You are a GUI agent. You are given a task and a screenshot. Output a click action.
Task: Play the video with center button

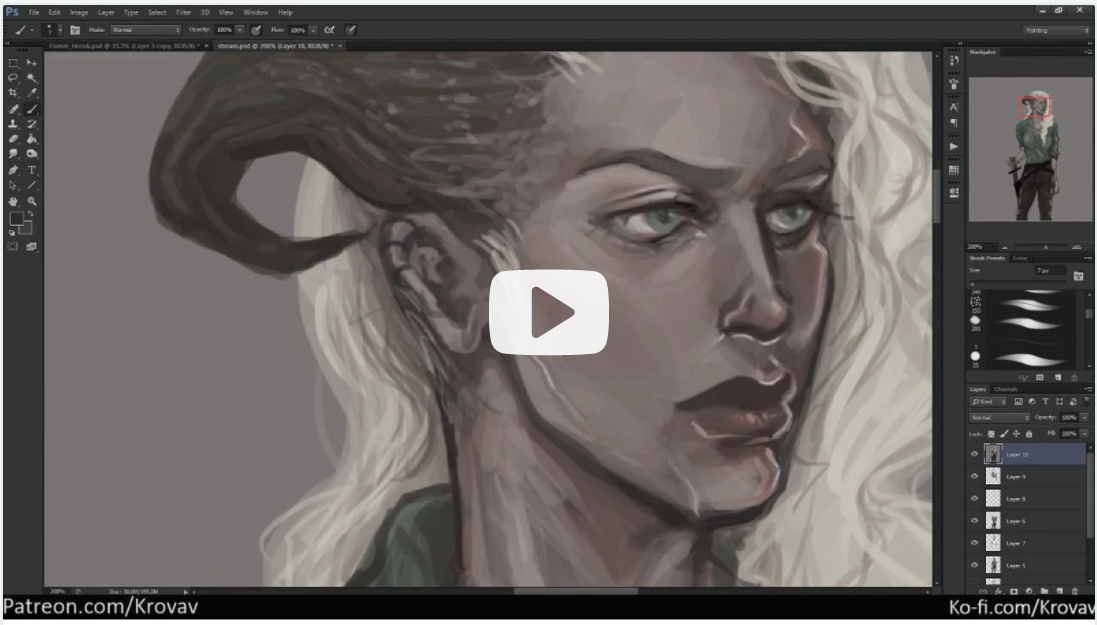point(548,312)
